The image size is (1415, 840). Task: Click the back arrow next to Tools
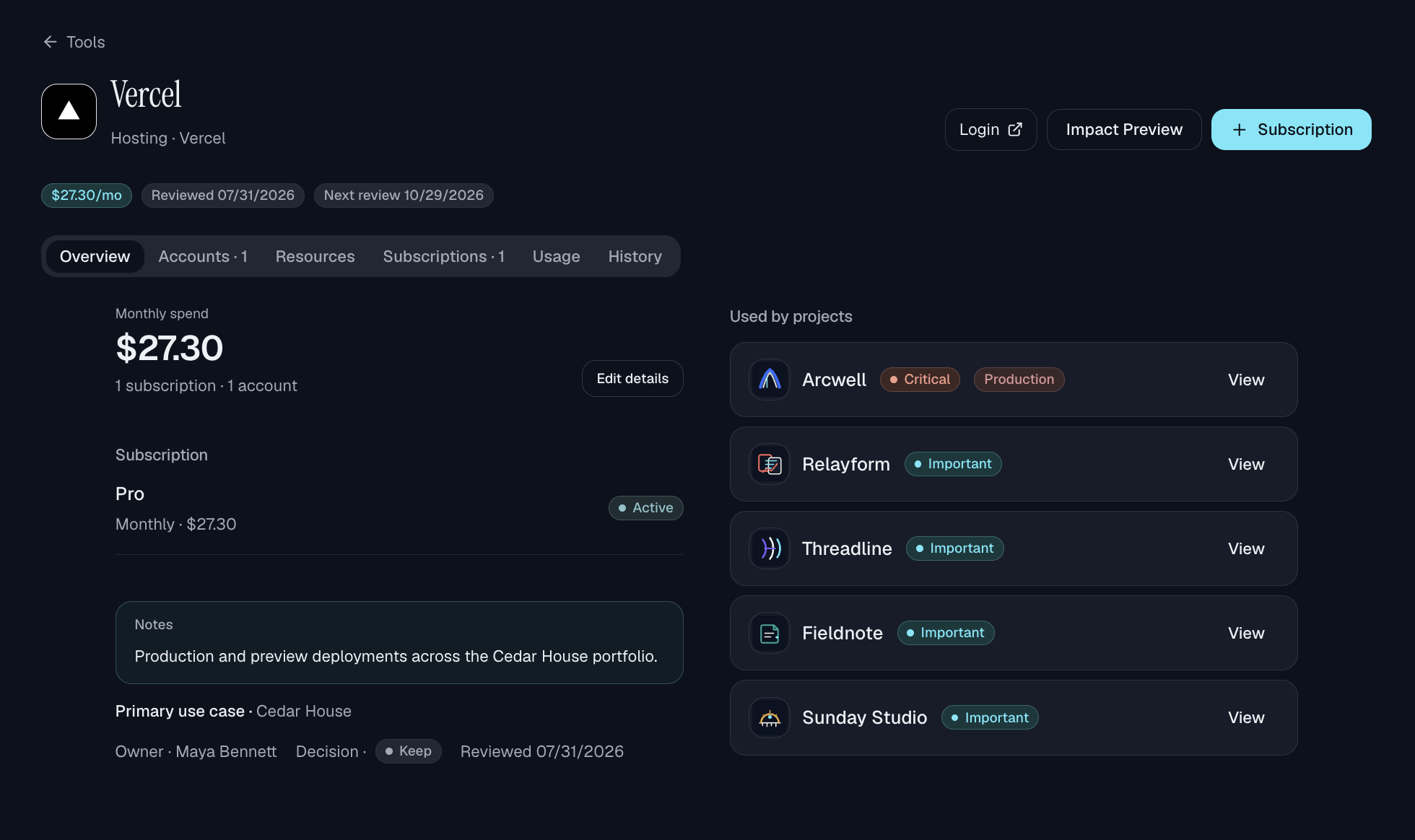pos(50,42)
